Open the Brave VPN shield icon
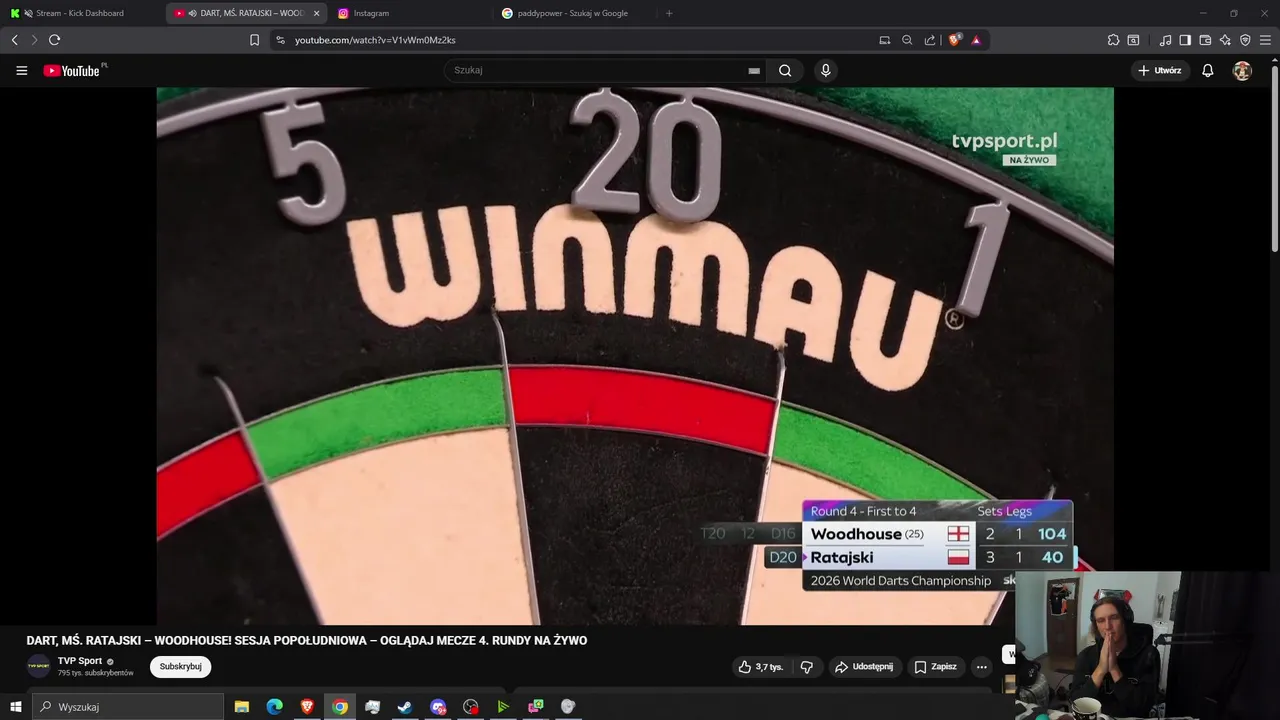The height and width of the screenshot is (720, 1280). tap(1245, 40)
